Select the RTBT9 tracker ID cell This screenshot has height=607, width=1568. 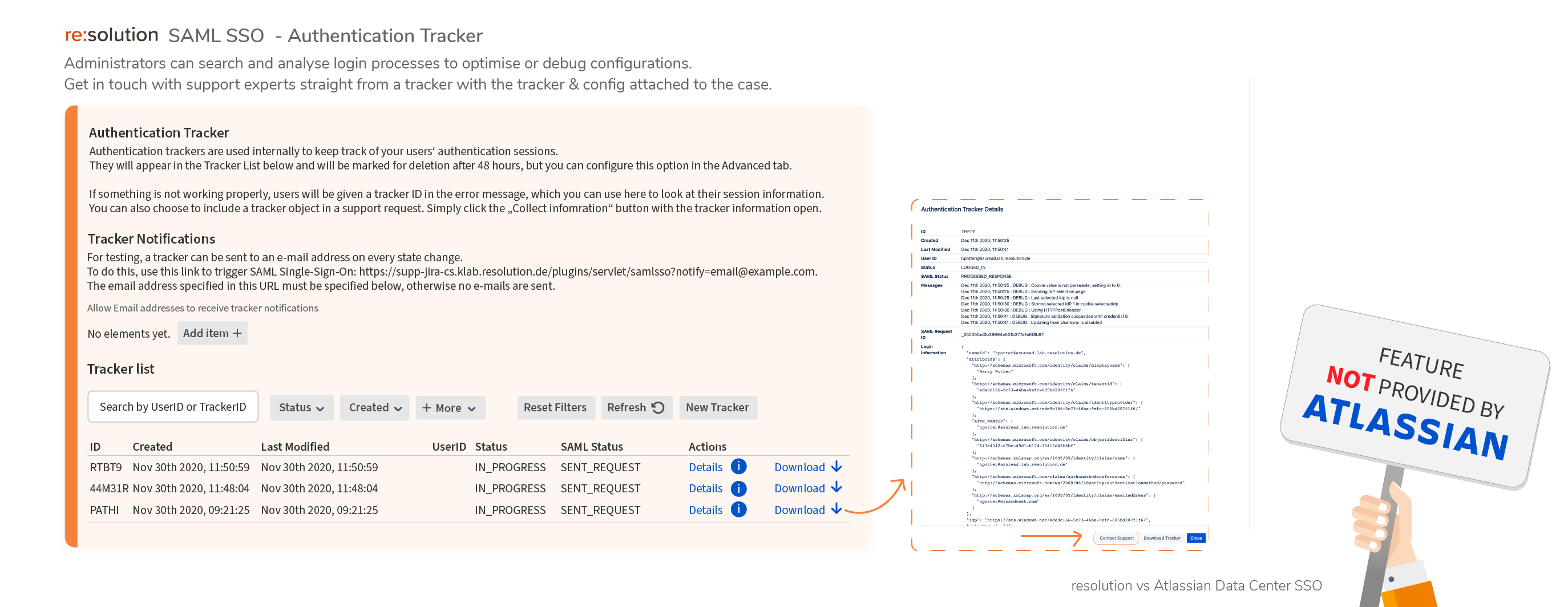106,467
